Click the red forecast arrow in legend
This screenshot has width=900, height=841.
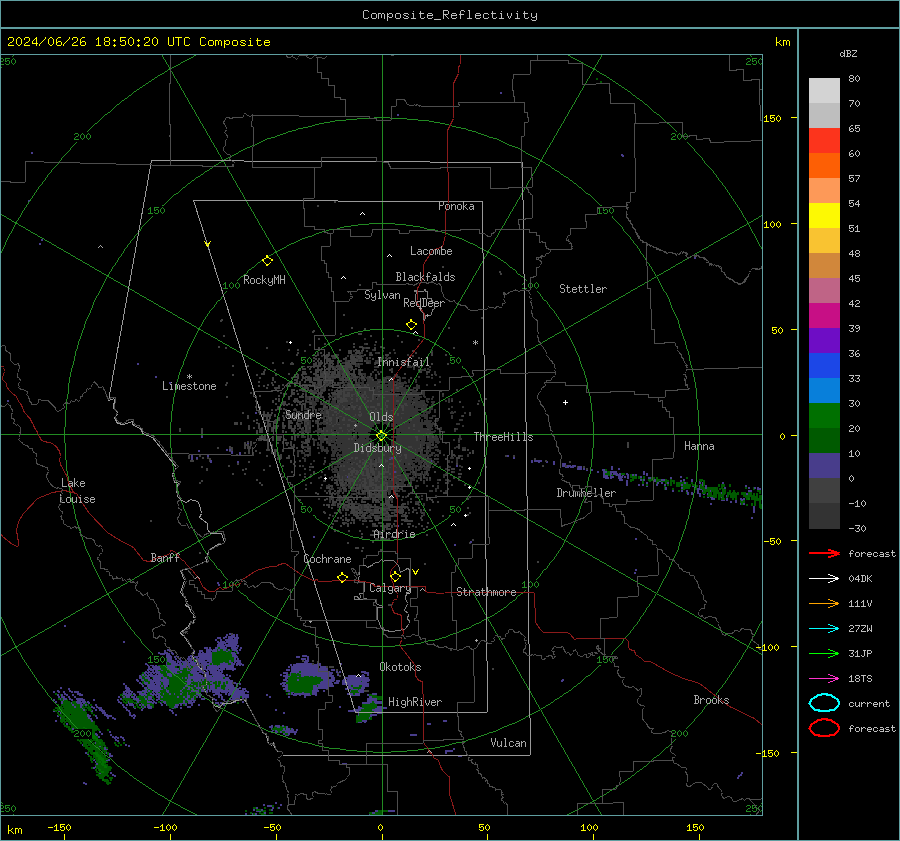click(x=824, y=553)
